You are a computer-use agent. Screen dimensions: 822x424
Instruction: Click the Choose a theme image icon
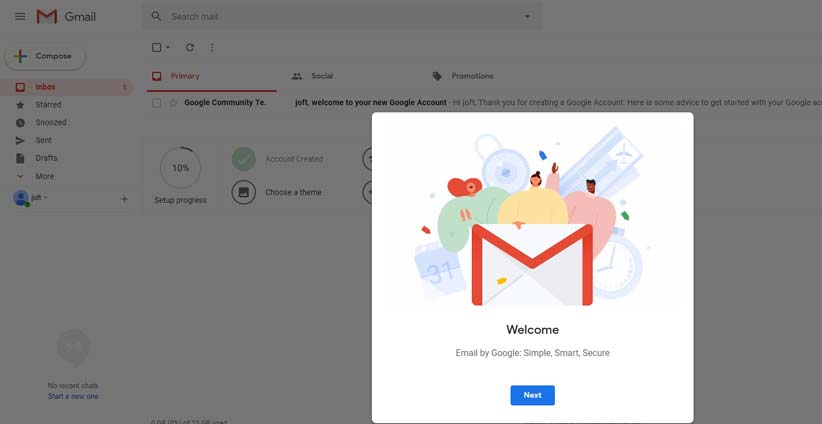pos(244,192)
